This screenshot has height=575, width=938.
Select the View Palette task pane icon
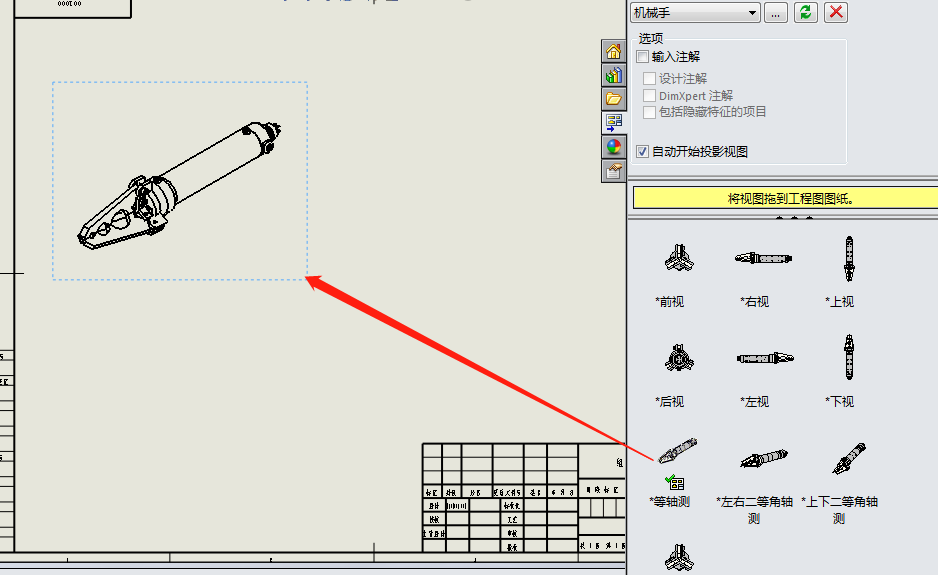point(613,123)
